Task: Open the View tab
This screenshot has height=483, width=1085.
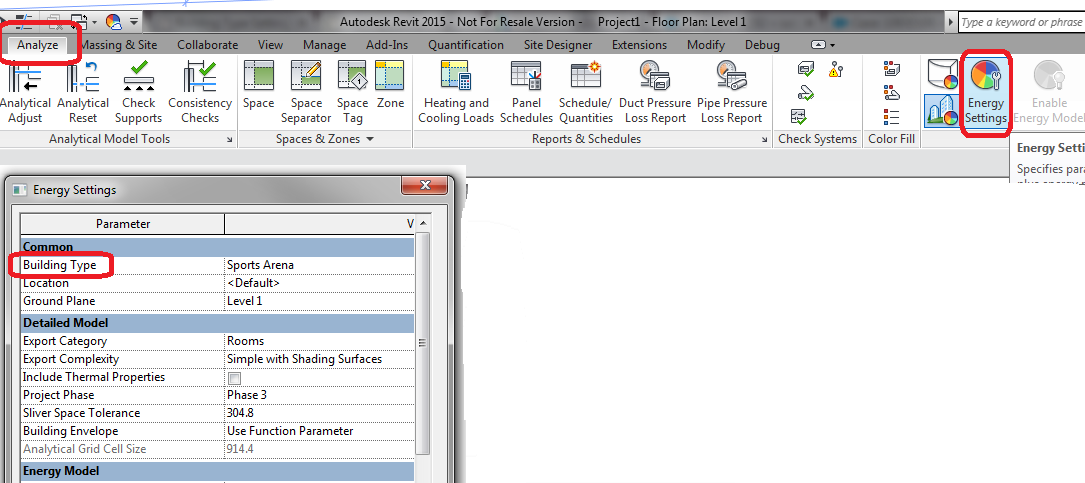Action: 271,45
